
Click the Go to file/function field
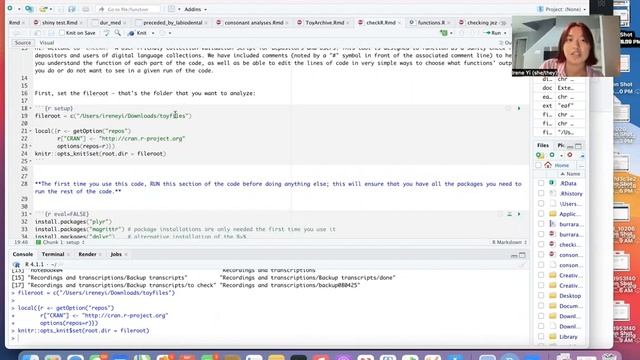(129, 9)
